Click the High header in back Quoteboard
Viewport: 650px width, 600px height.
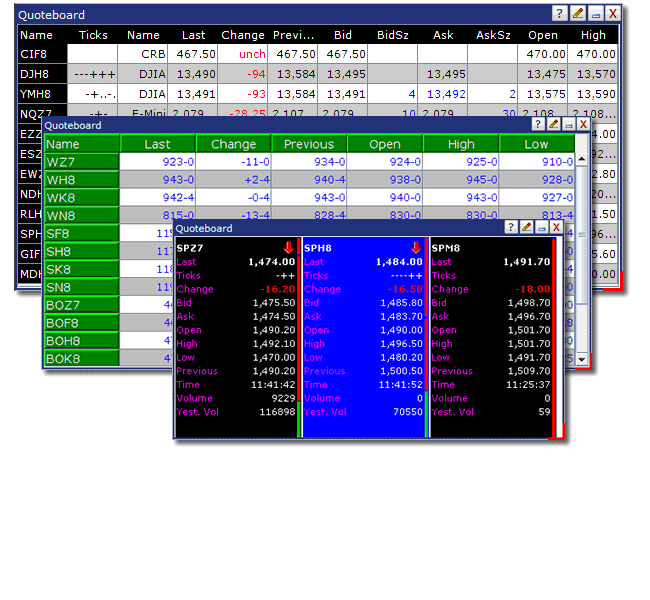593,35
